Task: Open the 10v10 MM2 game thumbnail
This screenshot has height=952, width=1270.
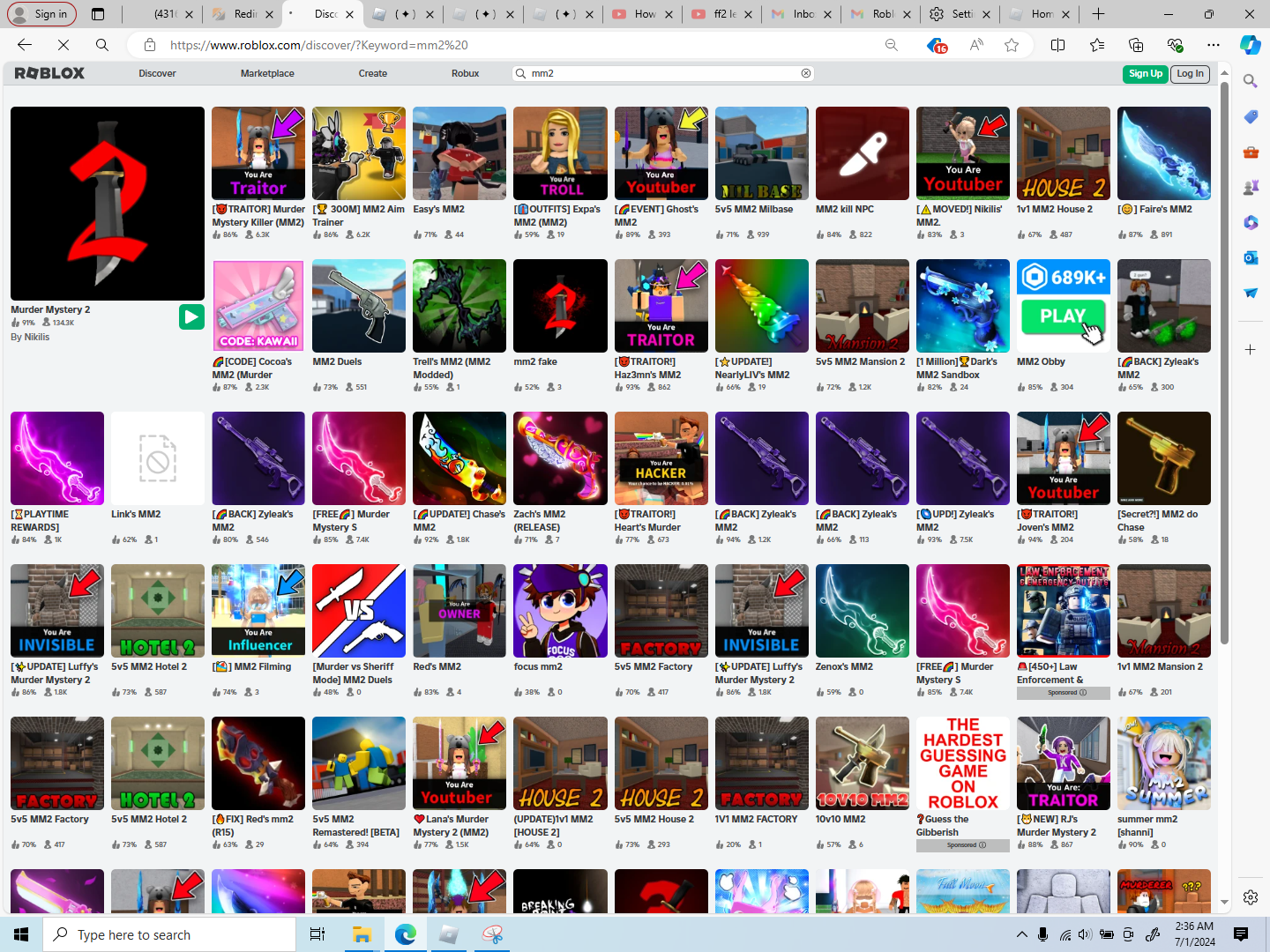Action: click(863, 763)
